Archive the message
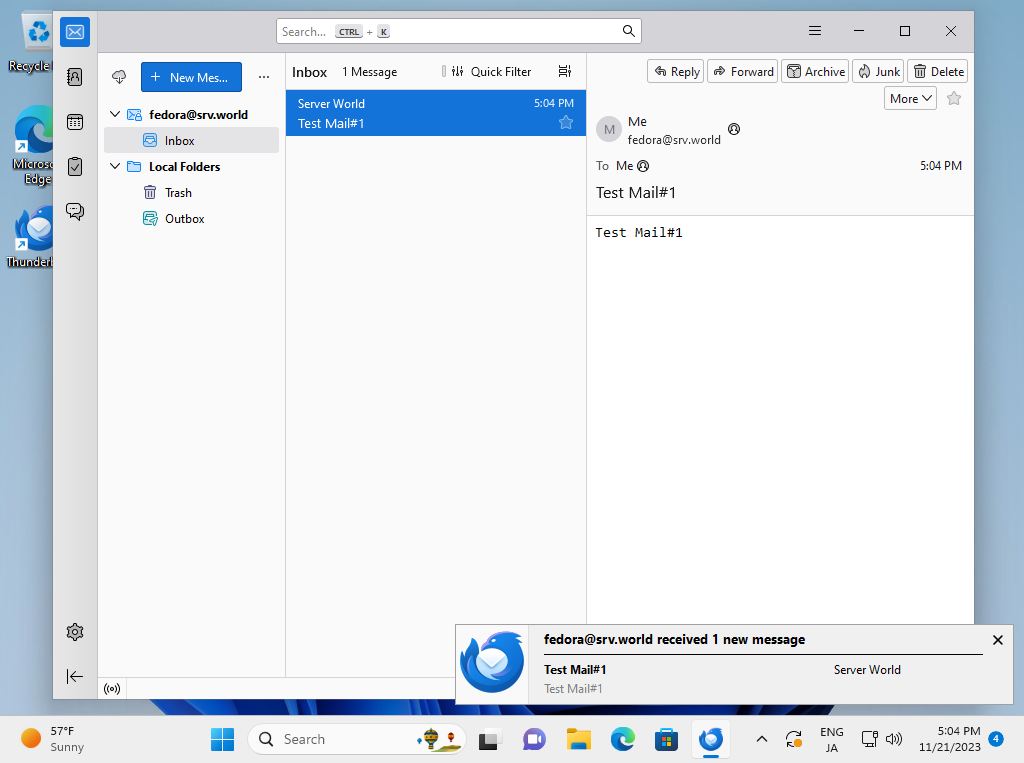 click(x=815, y=71)
